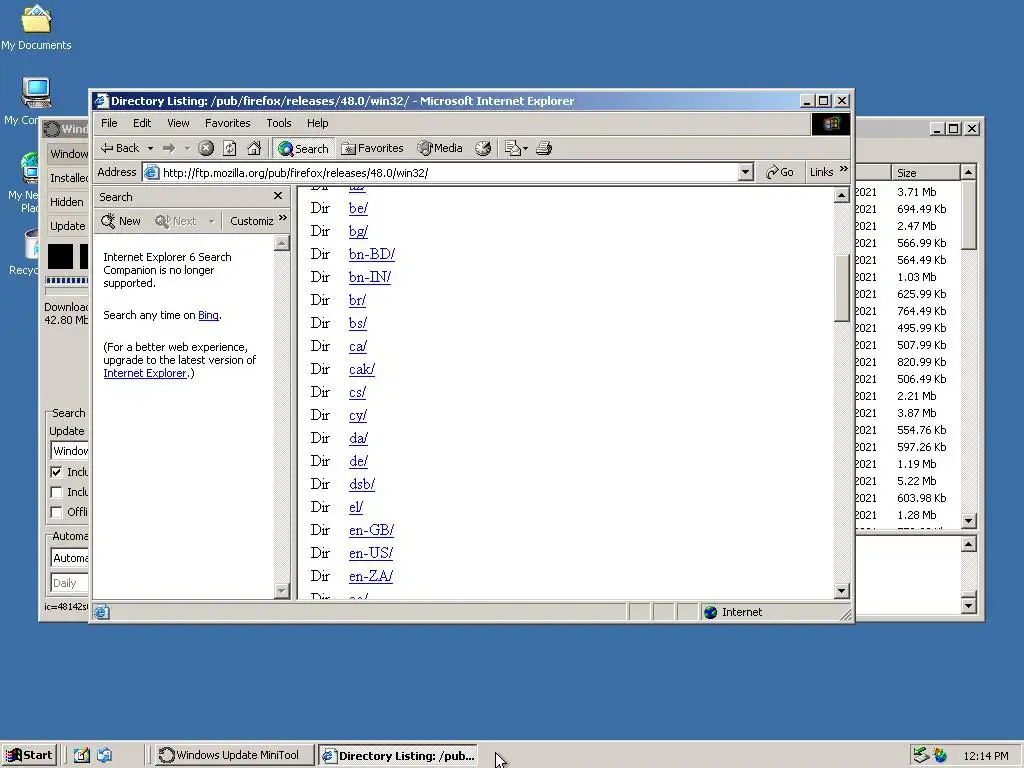
Task: Open the cak/ directory link
Action: [x=362, y=369]
